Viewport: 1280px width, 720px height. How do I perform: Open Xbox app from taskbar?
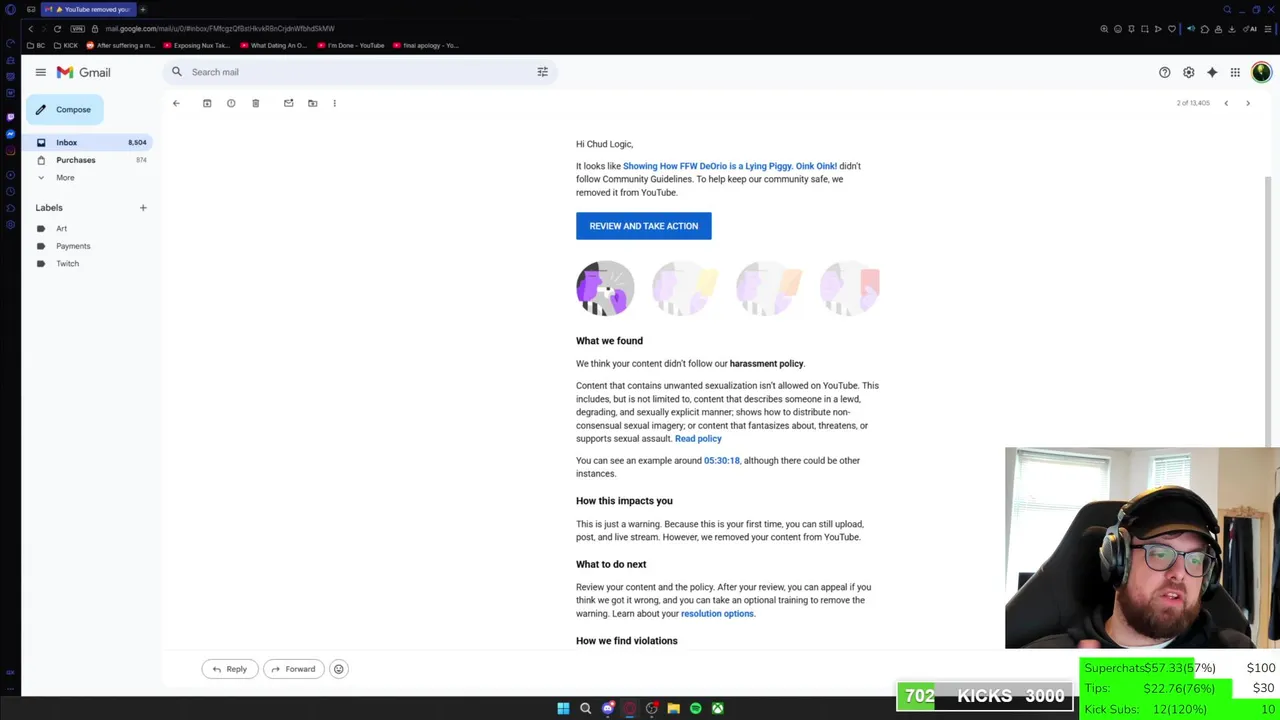[x=717, y=708]
